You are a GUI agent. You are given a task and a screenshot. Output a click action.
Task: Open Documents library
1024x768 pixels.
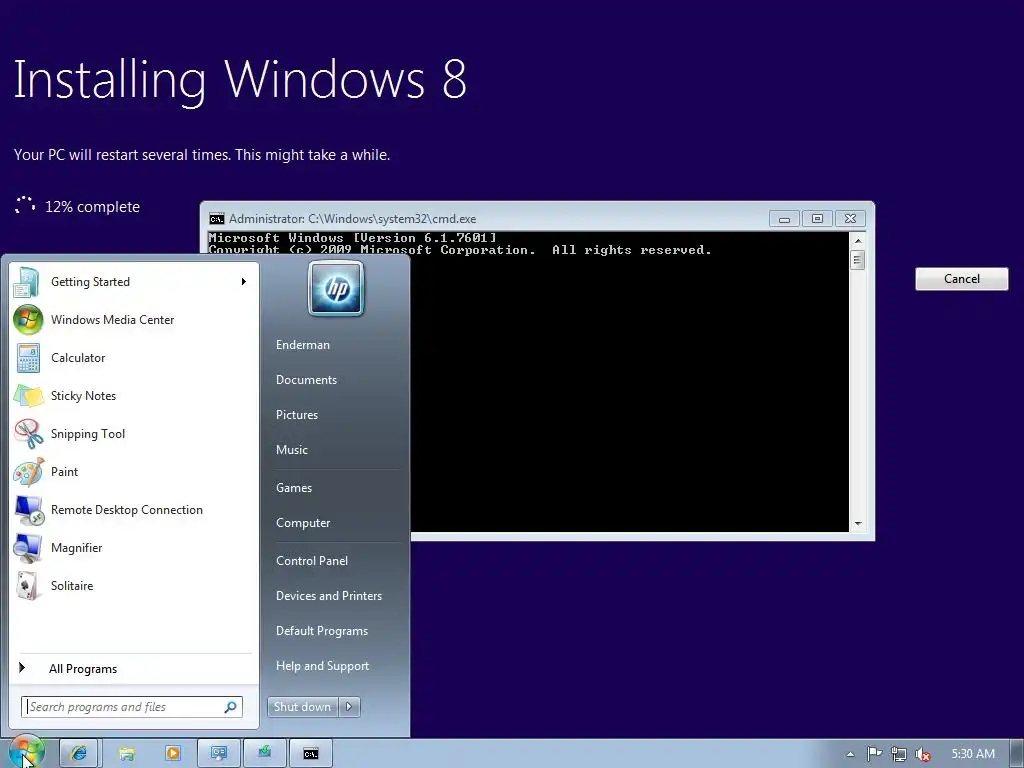[x=306, y=380]
